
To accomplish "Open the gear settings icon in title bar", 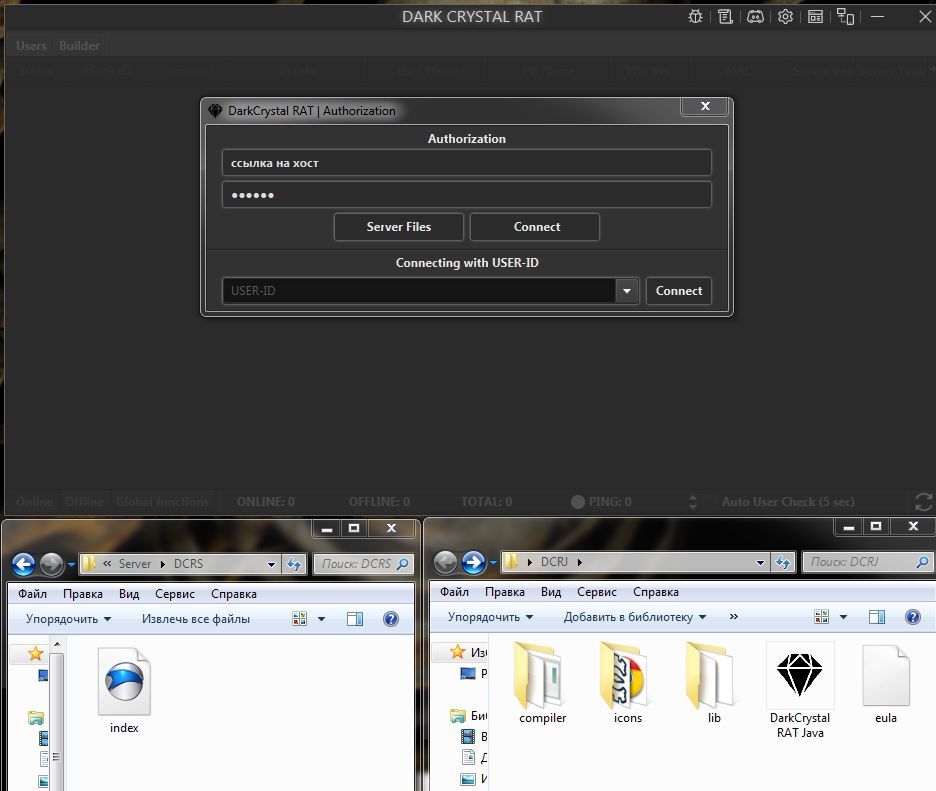I will point(785,17).
